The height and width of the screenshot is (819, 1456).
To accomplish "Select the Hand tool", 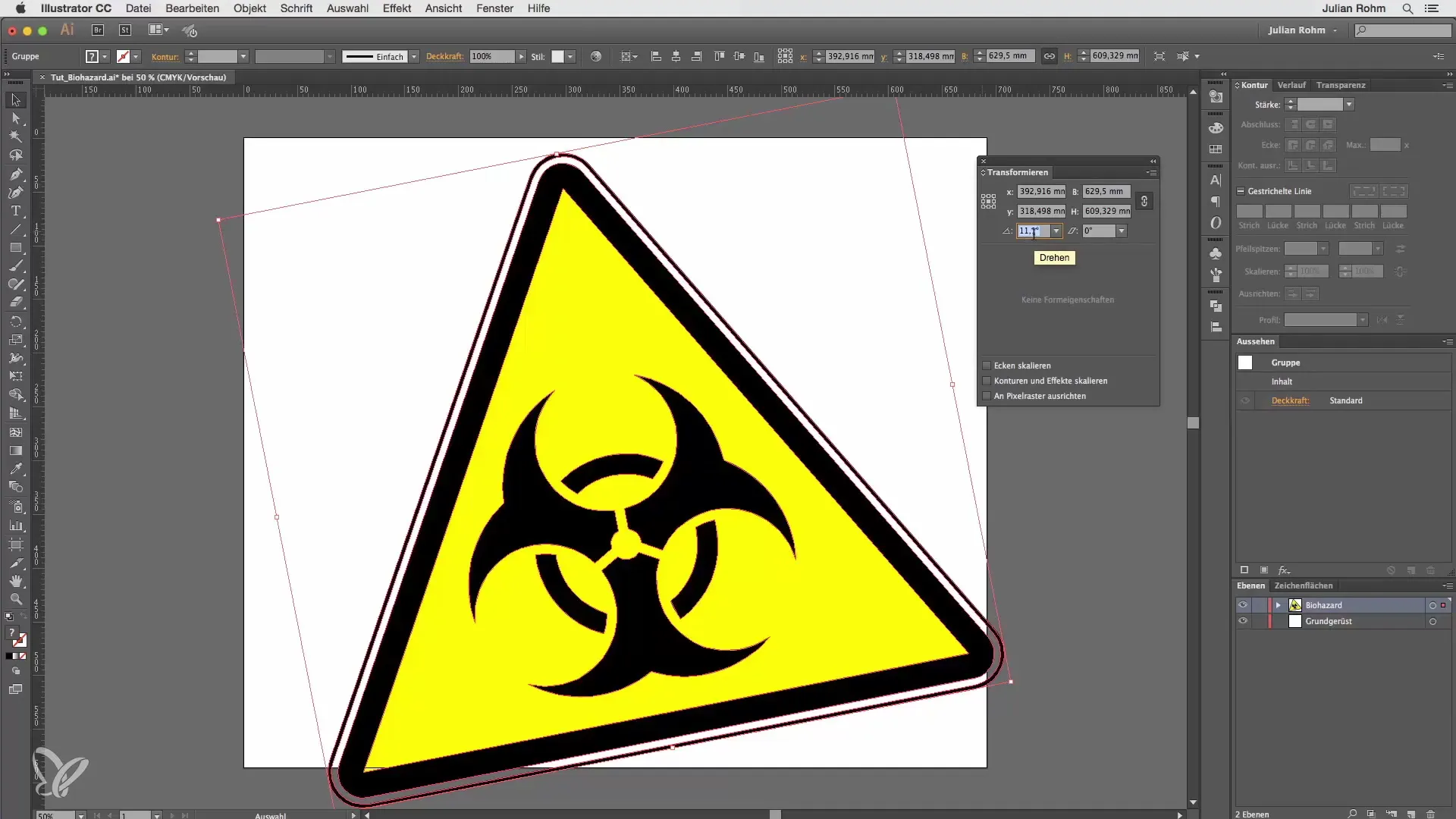I will tap(16, 581).
